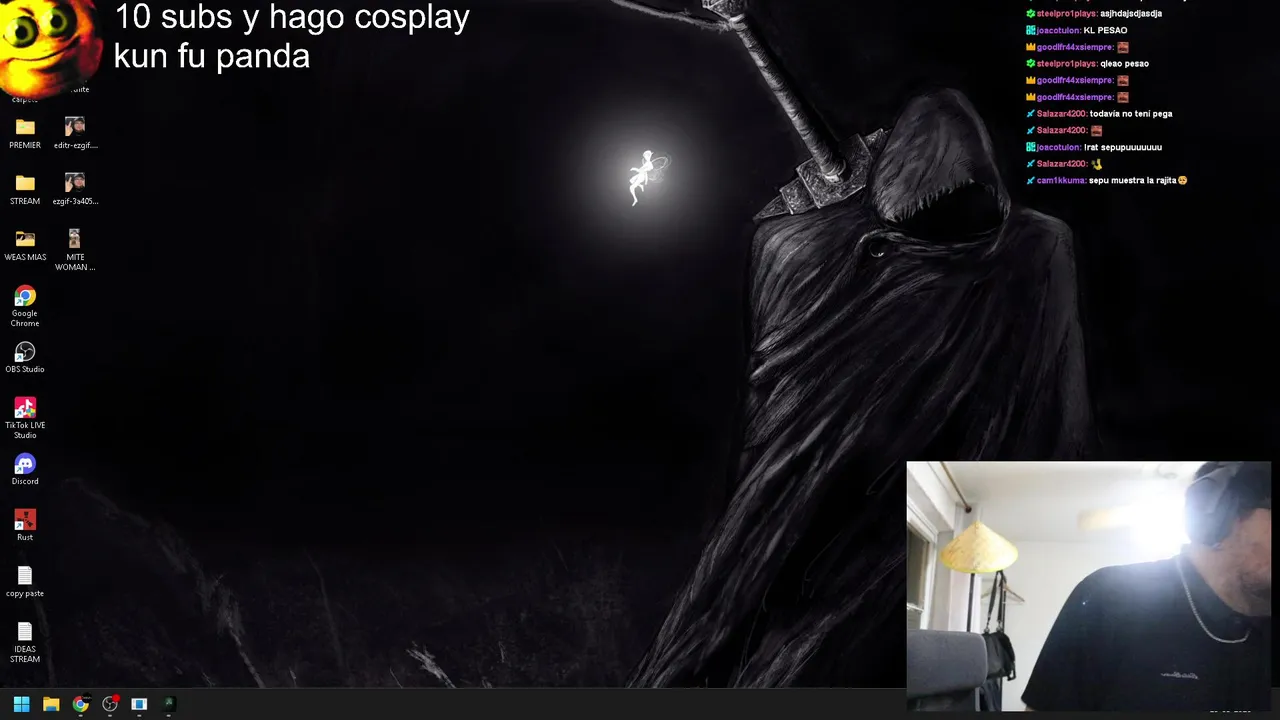
Task: Click chat message 'qleao pesao'
Action: (1124, 64)
